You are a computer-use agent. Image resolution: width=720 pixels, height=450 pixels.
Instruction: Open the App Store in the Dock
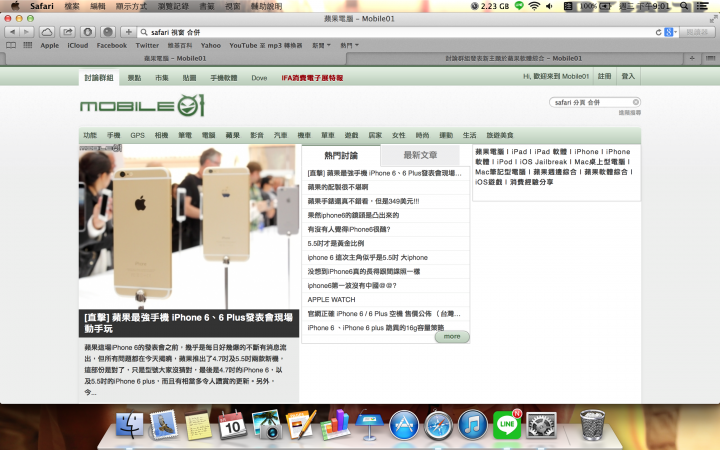point(404,425)
